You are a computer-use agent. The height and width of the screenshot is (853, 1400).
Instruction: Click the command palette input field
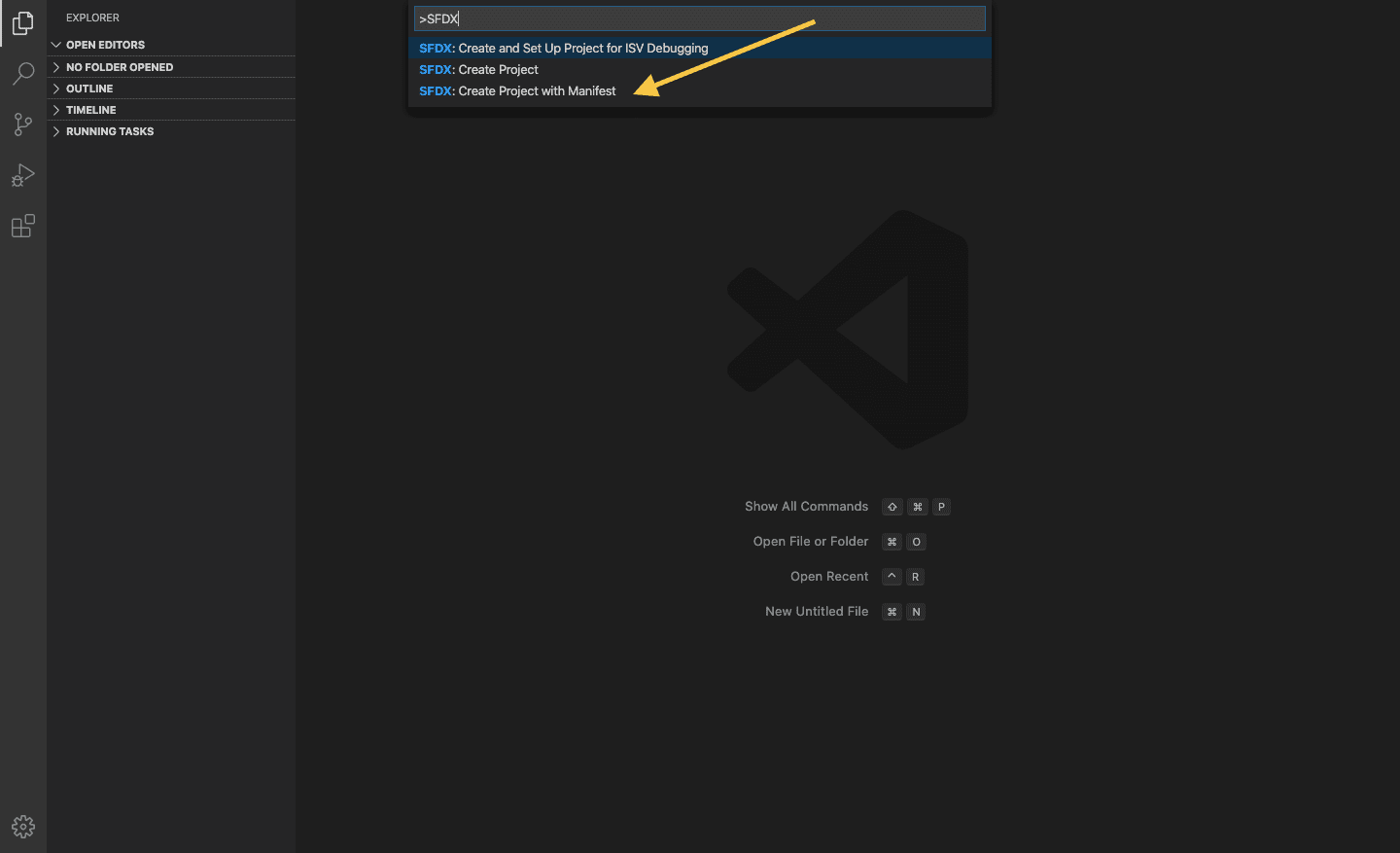pos(700,18)
